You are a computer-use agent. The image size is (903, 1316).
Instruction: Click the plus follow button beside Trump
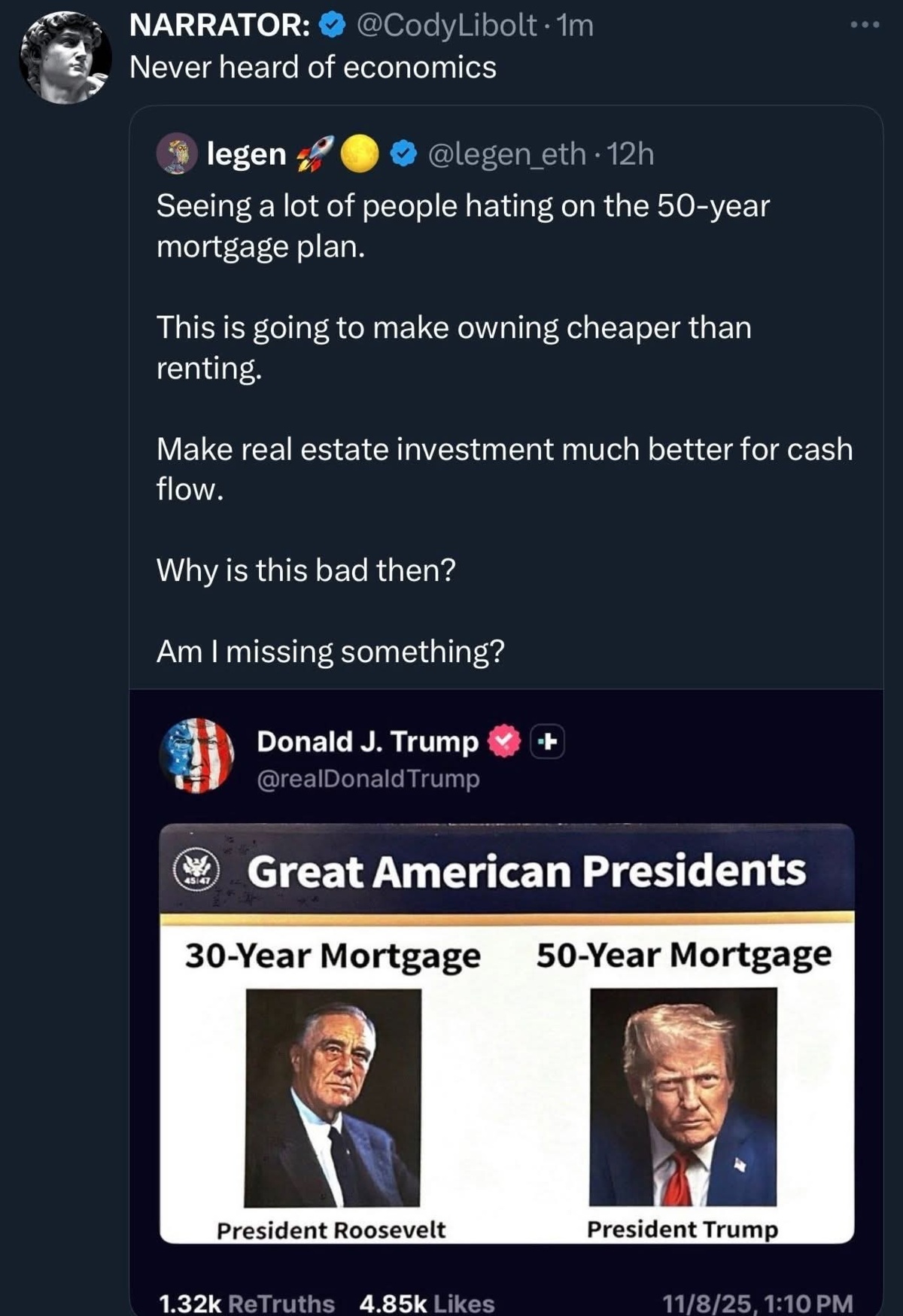[548, 742]
